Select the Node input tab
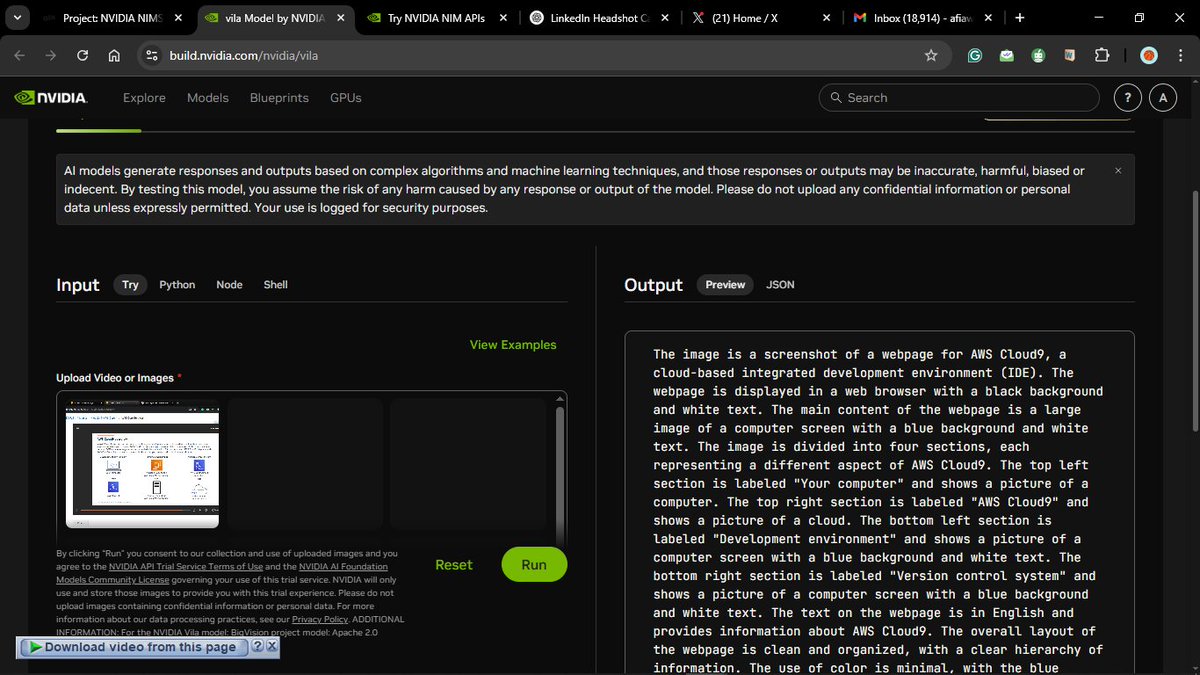The width and height of the screenshot is (1200, 675). pyautogui.click(x=229, y=285)
